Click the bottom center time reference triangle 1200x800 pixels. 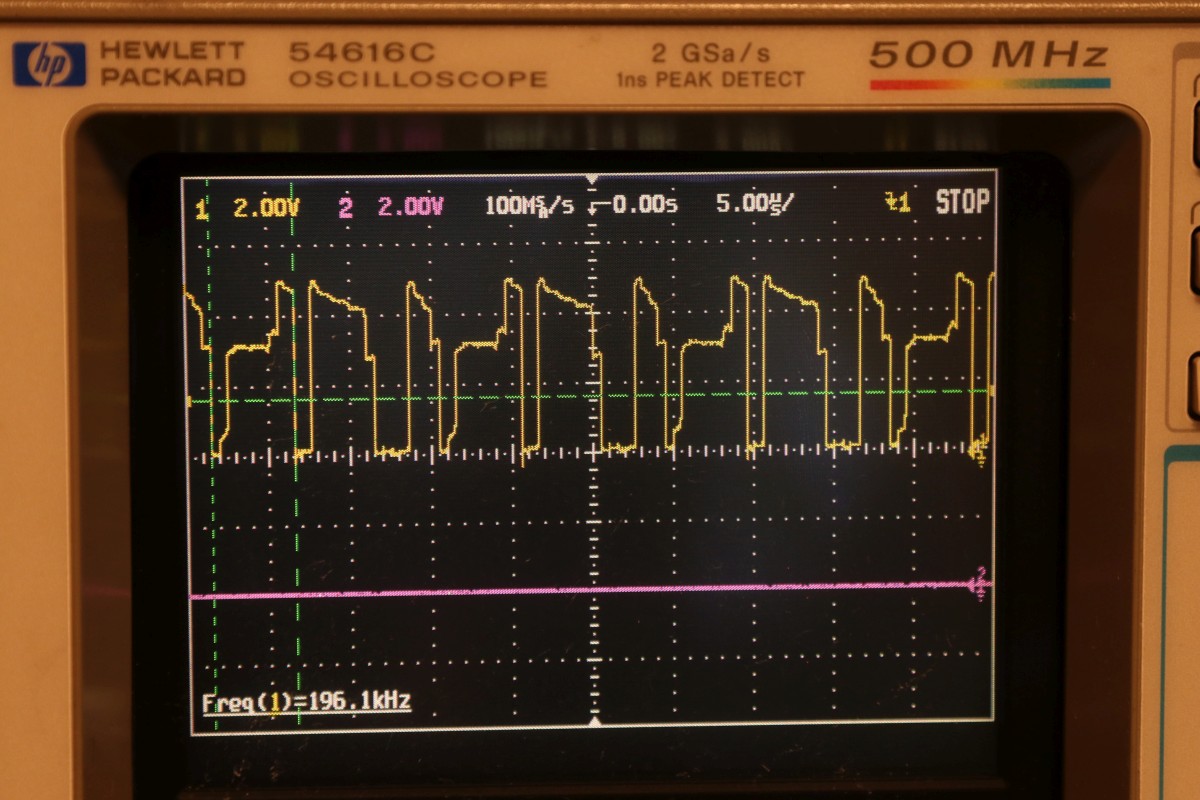tap(594, 722)
